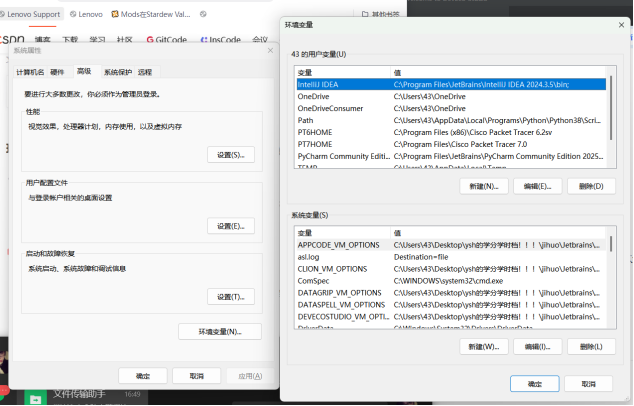The image size is (634, 406).
Task: Switch to 远程 tab in 系统属性
Action: [145, 72]
